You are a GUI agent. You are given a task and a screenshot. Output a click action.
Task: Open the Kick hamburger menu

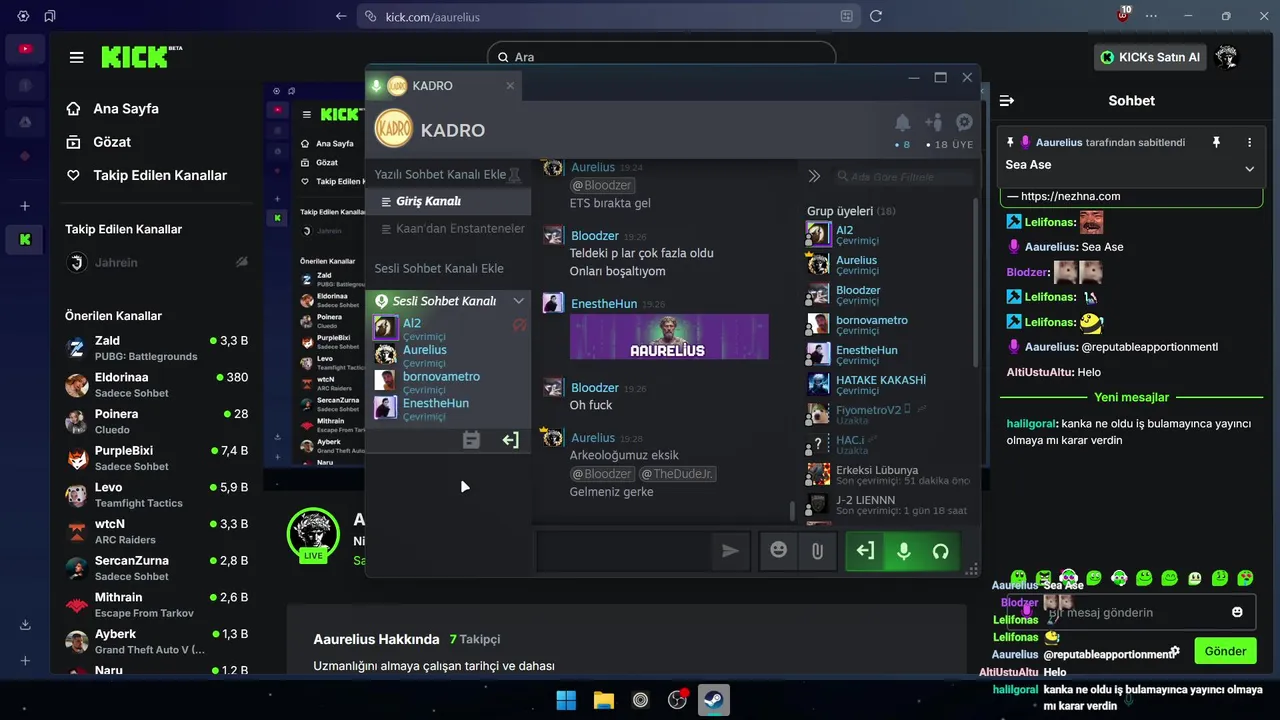click(x=76, y=57)
